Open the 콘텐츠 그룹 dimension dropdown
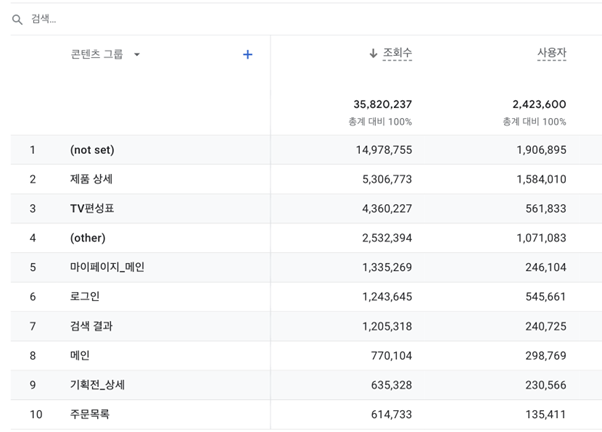 click(x=105, y=54)
